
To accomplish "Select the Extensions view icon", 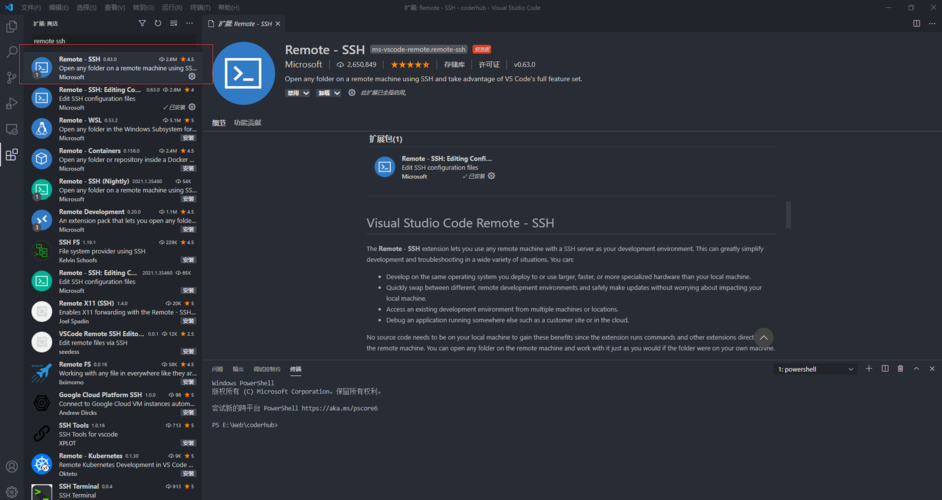I will (11, 155).
